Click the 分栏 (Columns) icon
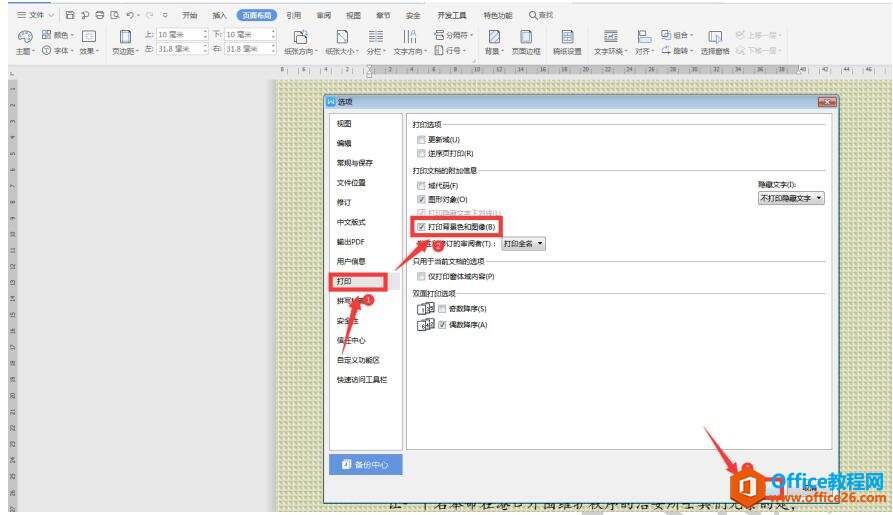Image resolution: width=893 pixels, height=515 pixels. pos(375,37)
